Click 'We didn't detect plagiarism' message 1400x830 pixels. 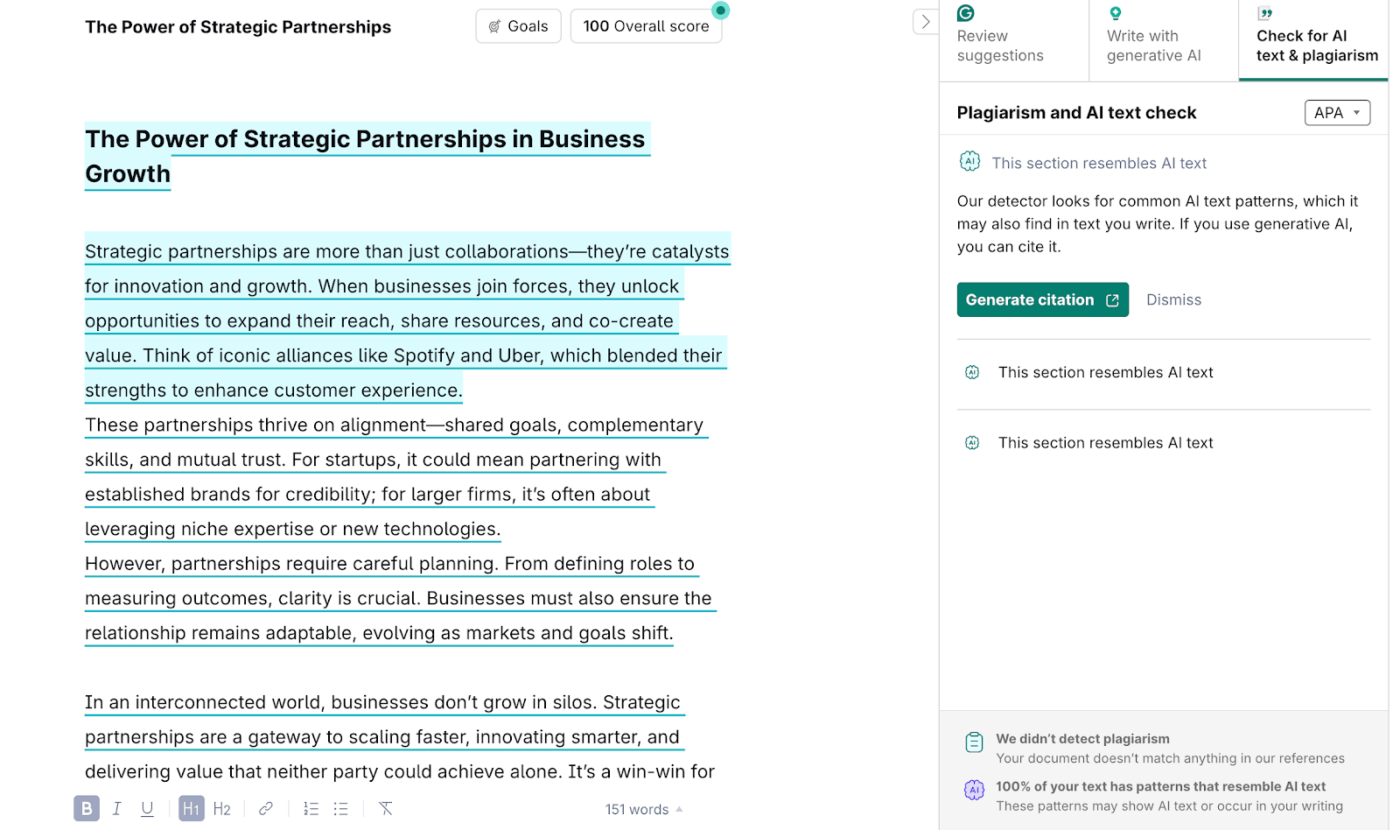click(x=1082, y=739)
